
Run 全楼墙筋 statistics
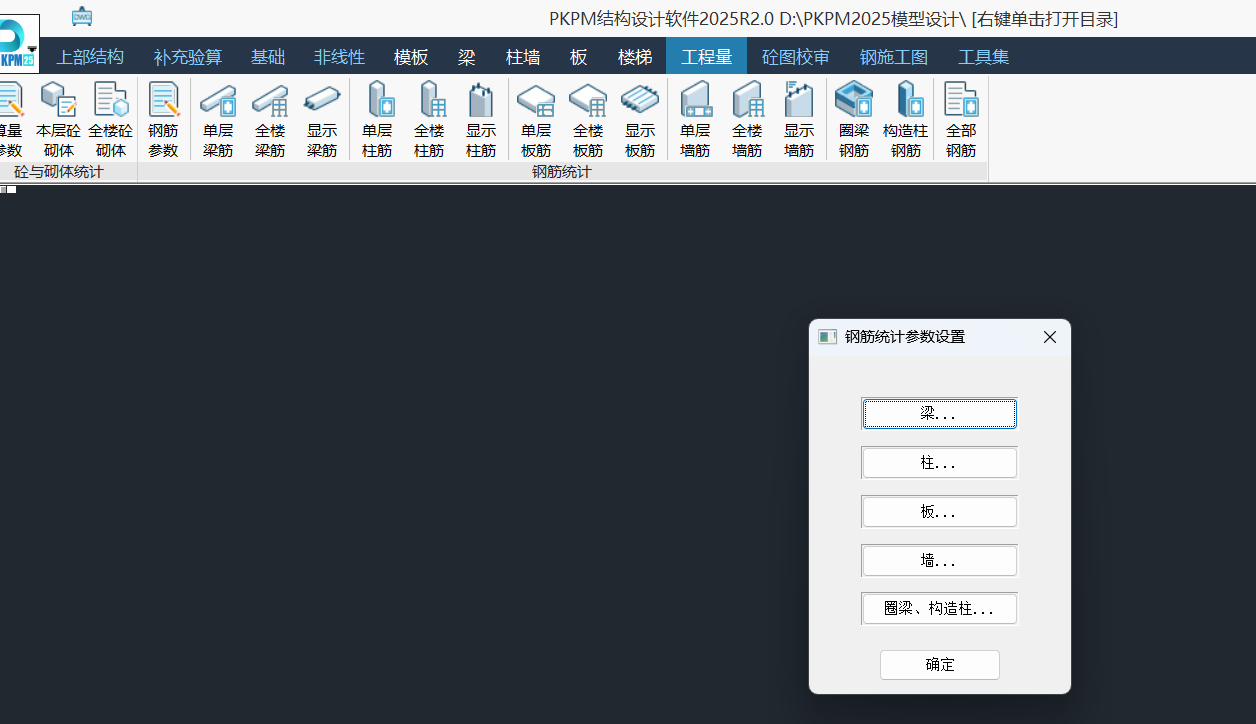tap(747, 119)
